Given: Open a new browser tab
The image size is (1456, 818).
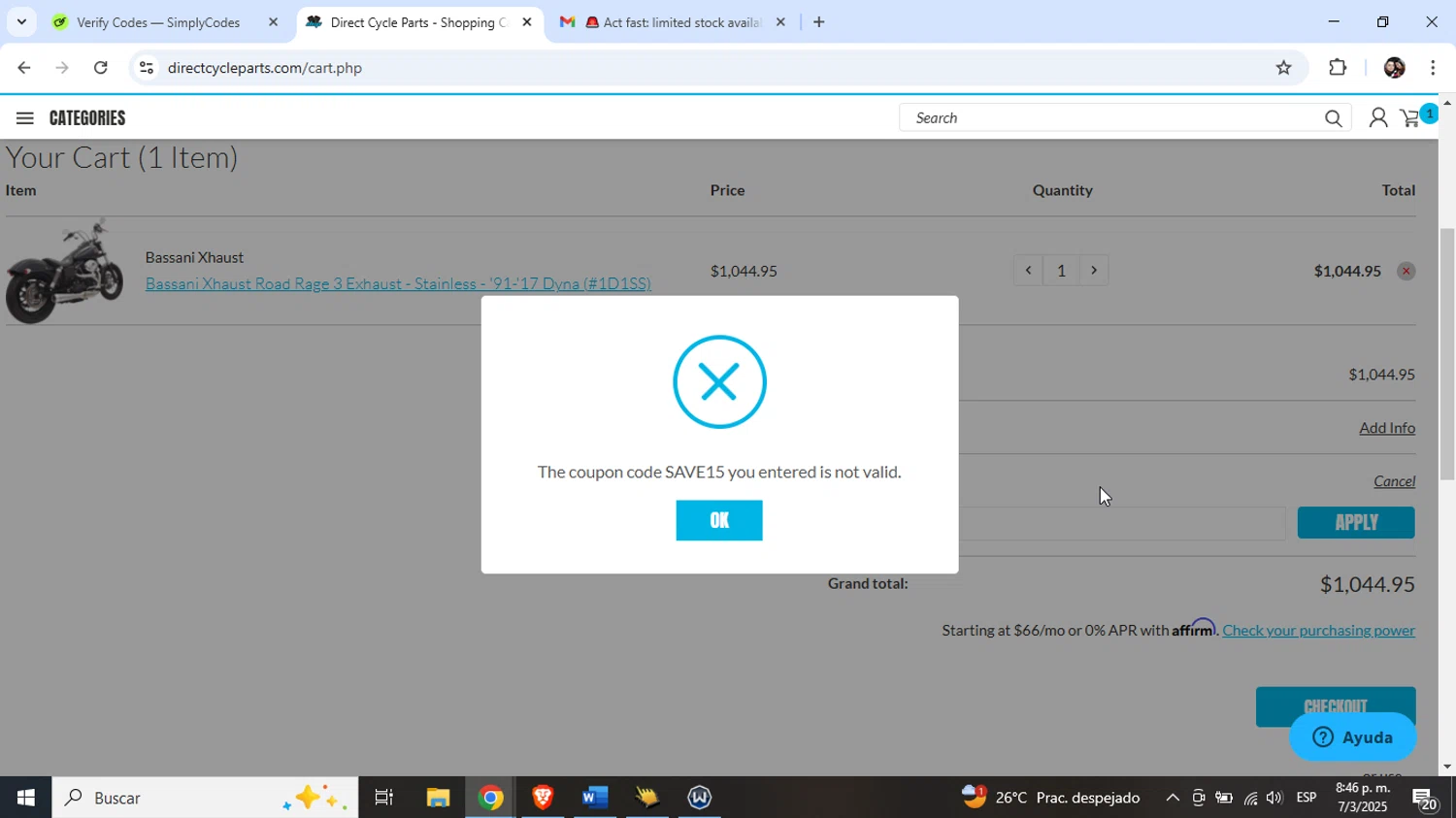Looking at the screenshot, I should [x=818, y=22].
